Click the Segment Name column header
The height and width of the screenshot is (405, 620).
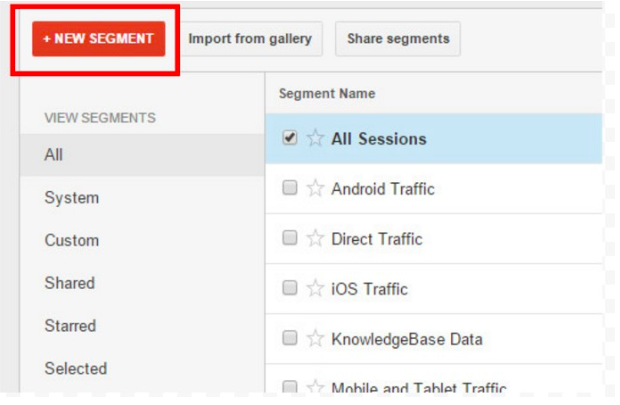pos(327,93)
